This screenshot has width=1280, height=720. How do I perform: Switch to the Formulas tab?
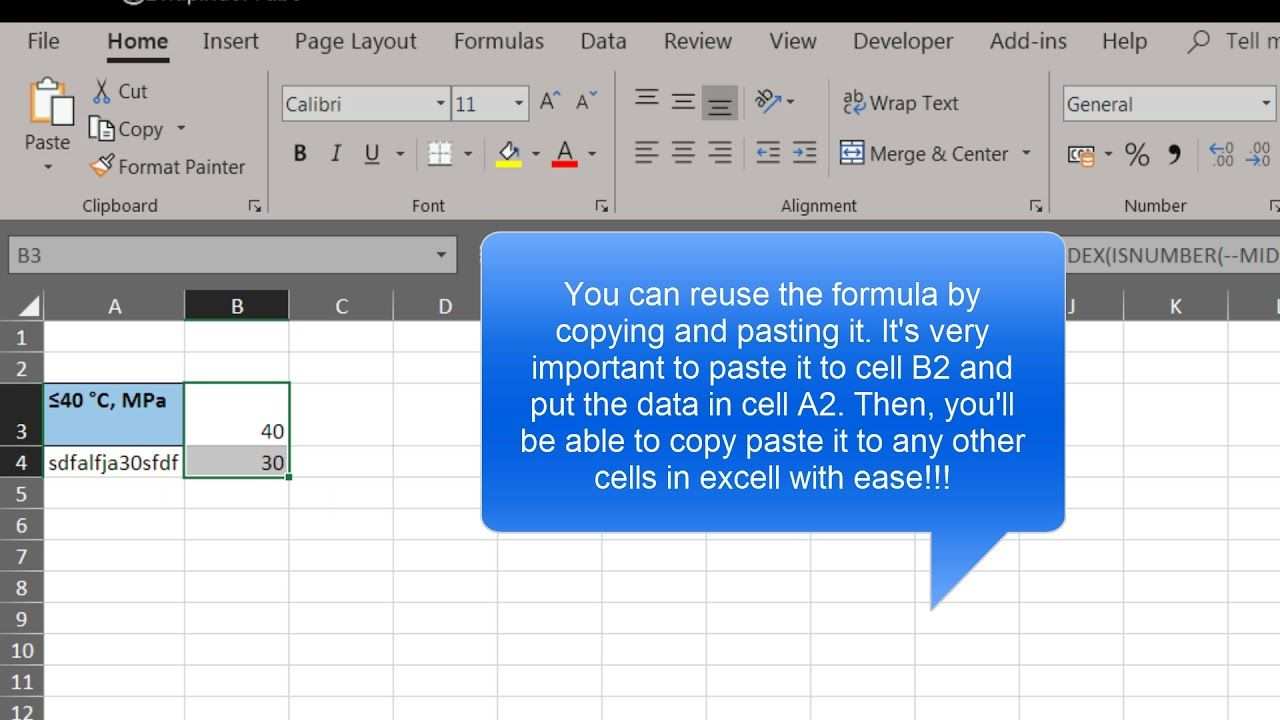point(498,41)
